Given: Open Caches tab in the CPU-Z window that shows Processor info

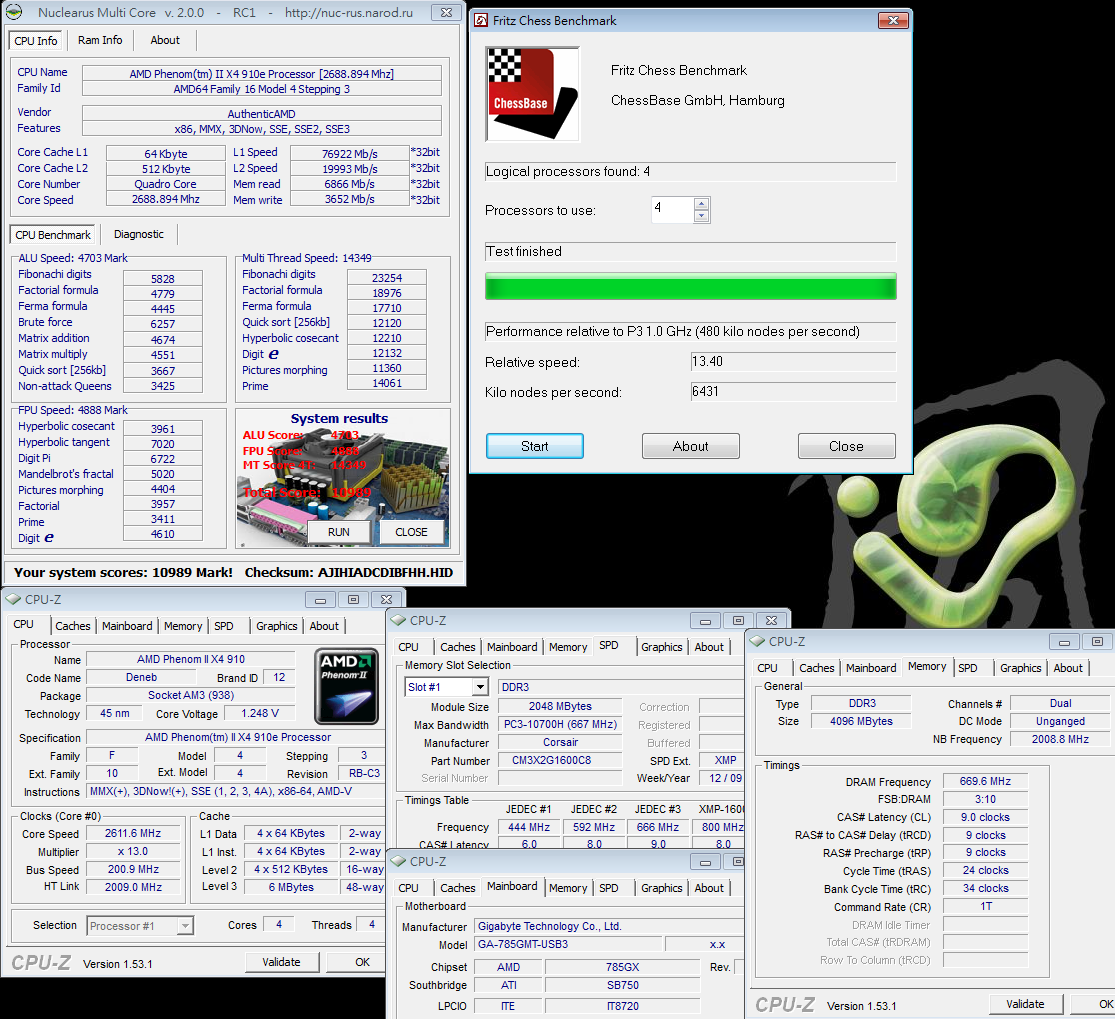Looking at the screenshot, I should [73, 626].
